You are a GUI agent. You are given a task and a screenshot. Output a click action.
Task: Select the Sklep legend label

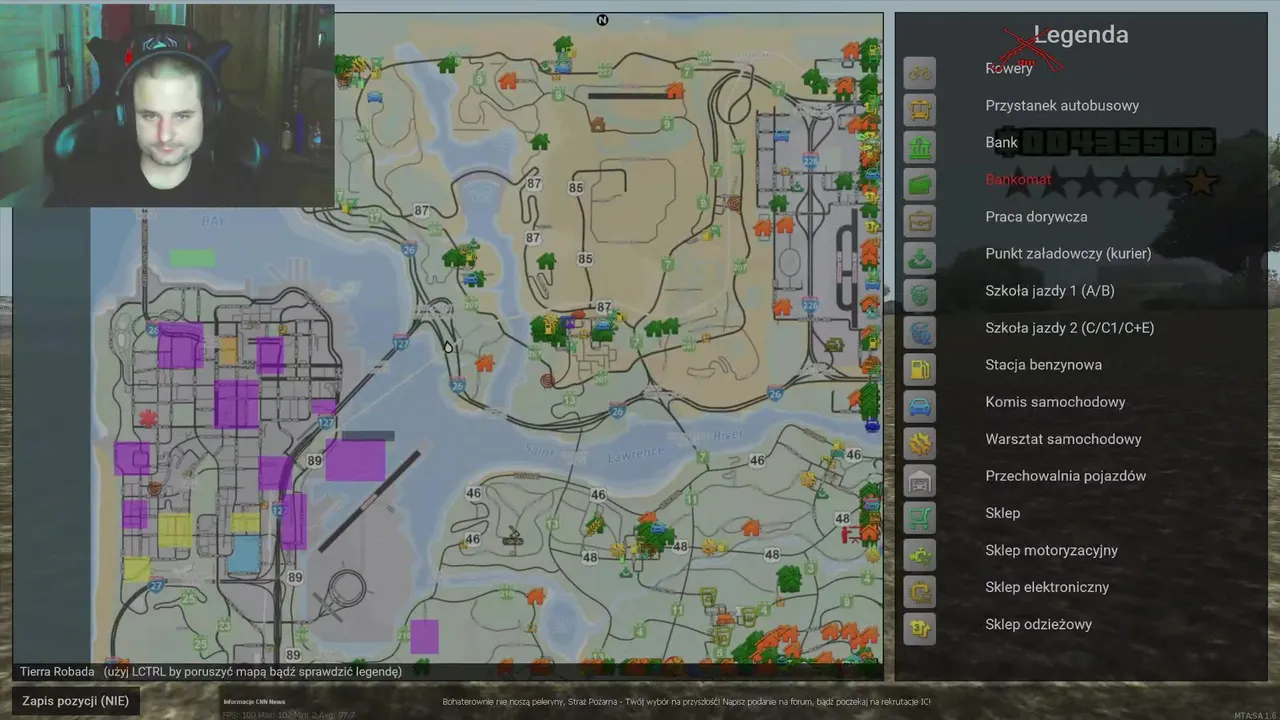(x=1002, y=512)
